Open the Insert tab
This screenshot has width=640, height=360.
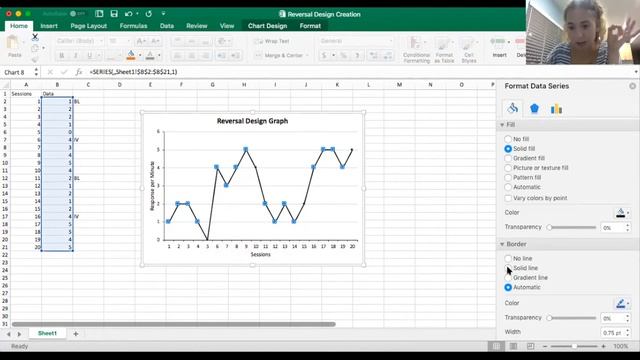(49, 26)
